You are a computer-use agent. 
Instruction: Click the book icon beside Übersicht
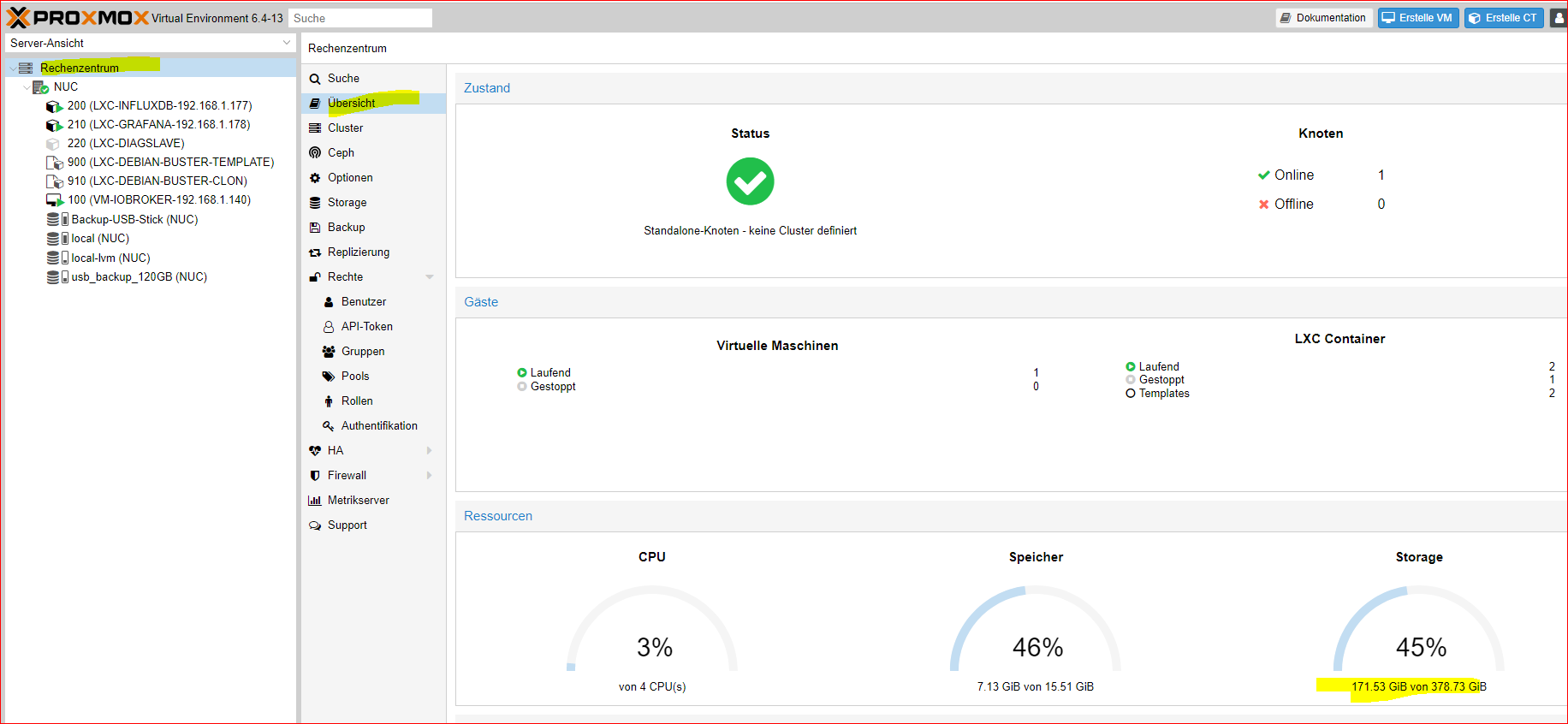(315, 104)
